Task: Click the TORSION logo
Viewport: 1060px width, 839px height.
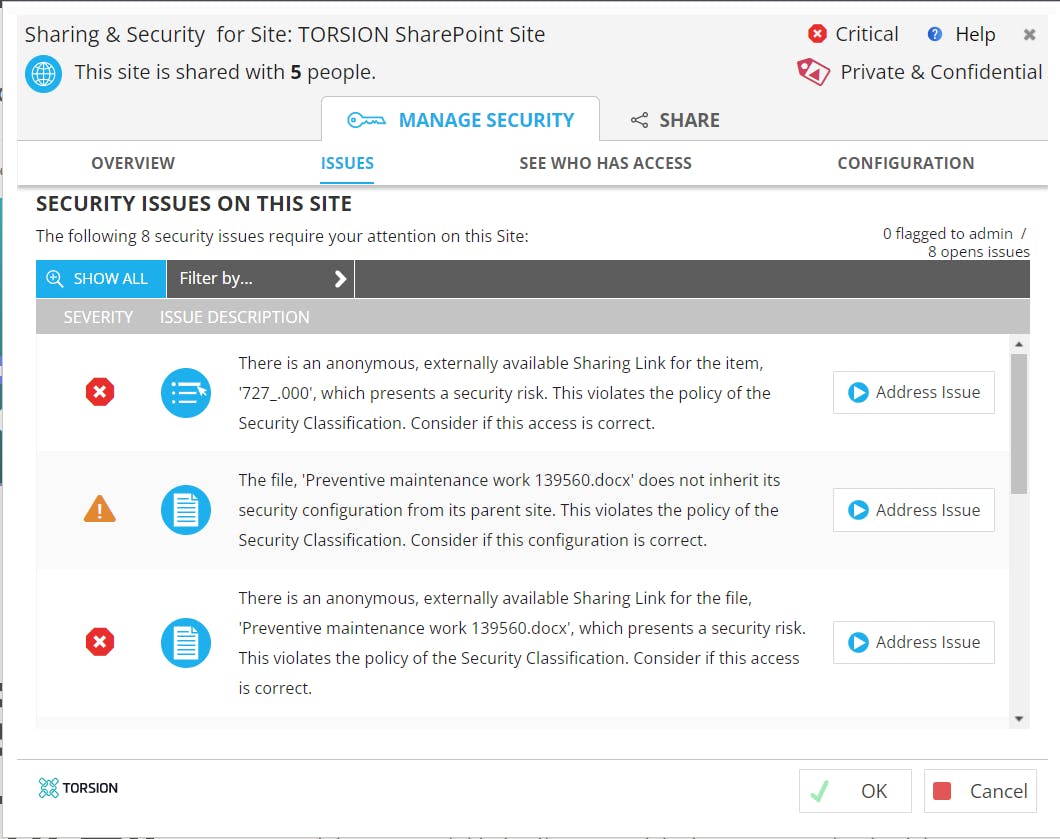Action: click(78, 788)
